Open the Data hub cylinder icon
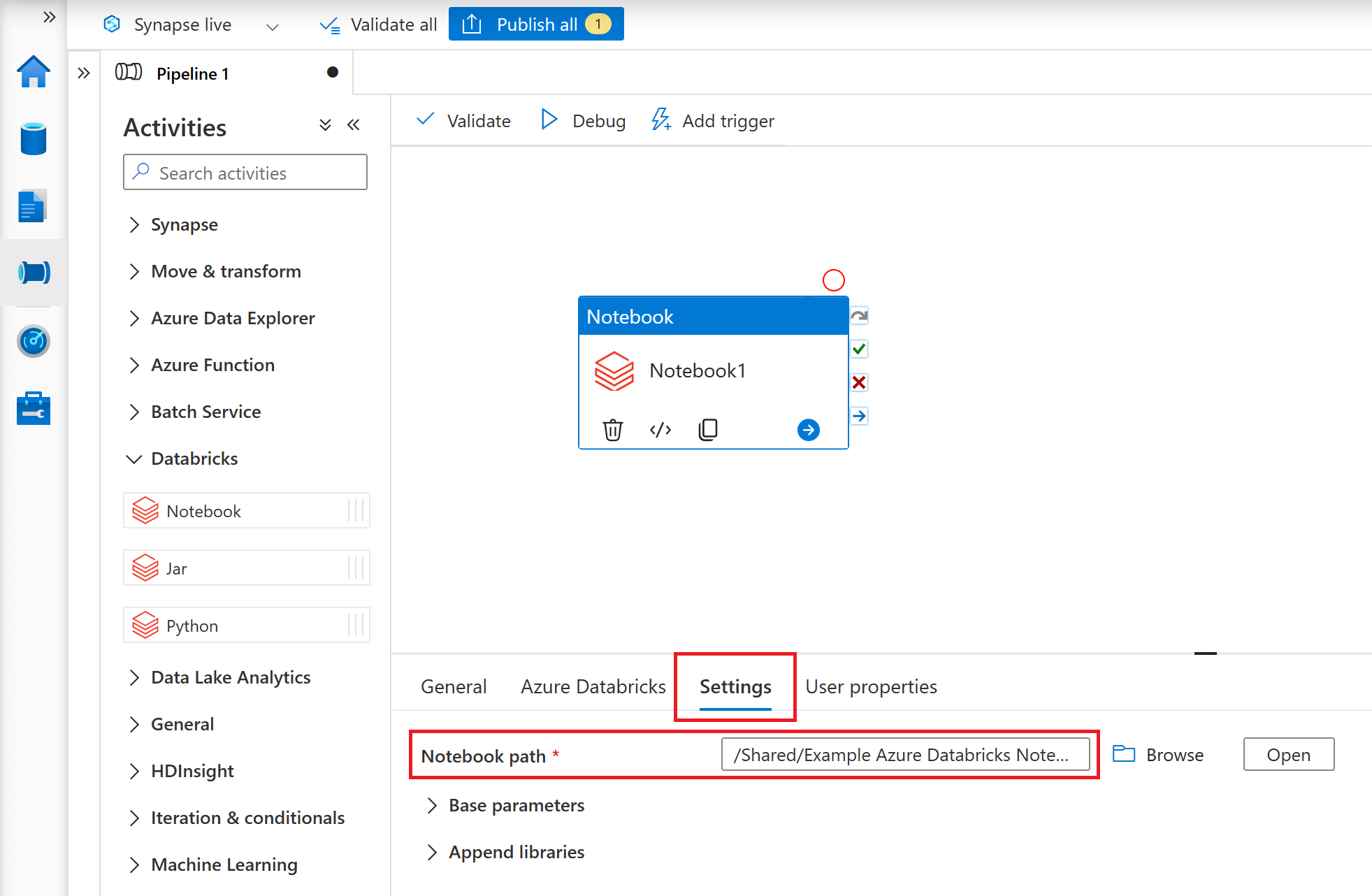The width and height of the screenshot is (1372, 896). 34,138
